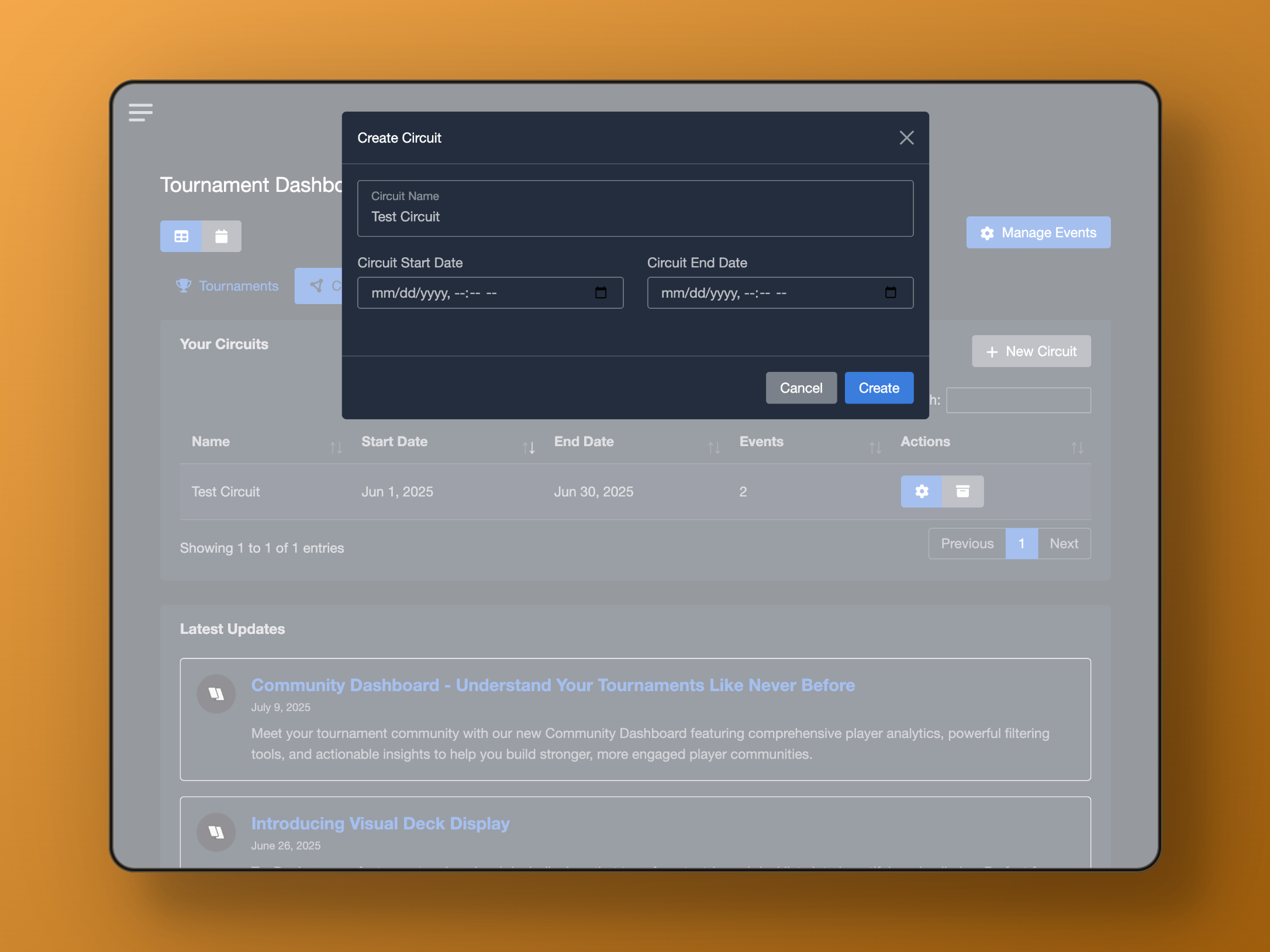The width and height of the screenshot is (1270, 952).
Task: Open Circuit Start Date calendar picker
Action: (x=601, y=292)
